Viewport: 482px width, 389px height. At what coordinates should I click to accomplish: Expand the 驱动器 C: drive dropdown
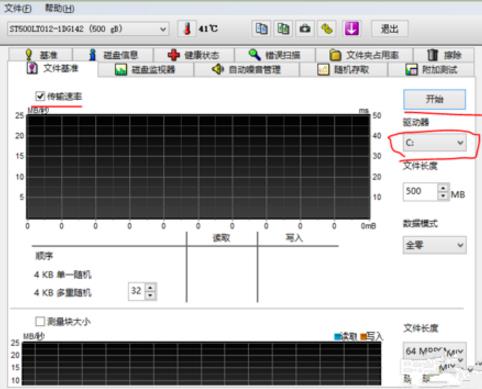(x=434, y=143)
